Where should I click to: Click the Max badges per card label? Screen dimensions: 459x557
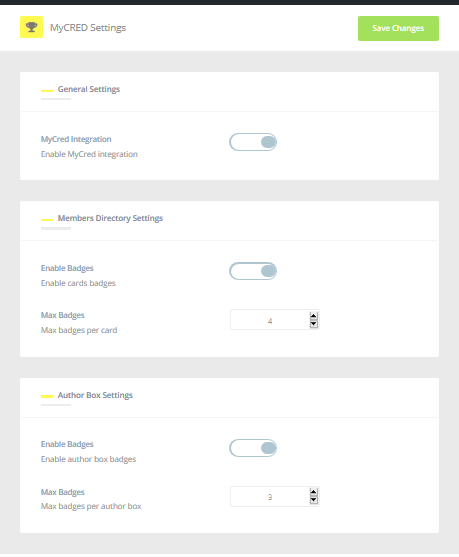pos(79,330)
